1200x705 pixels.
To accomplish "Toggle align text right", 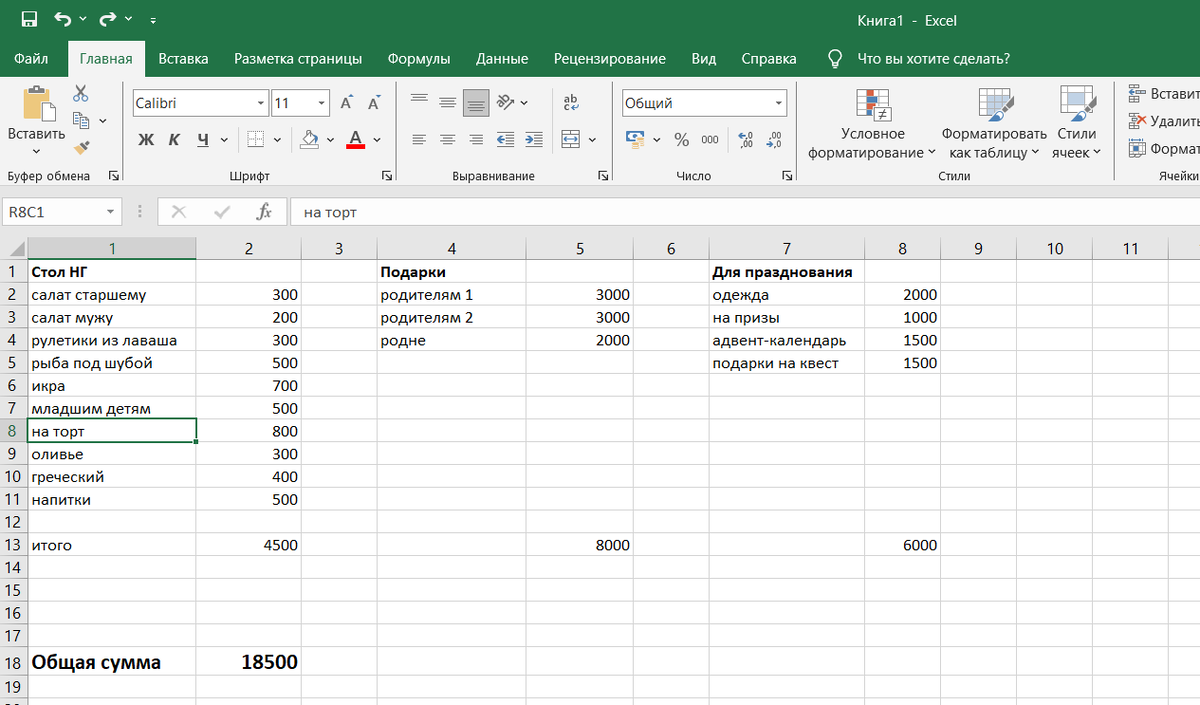I will [x=476, y=139].
